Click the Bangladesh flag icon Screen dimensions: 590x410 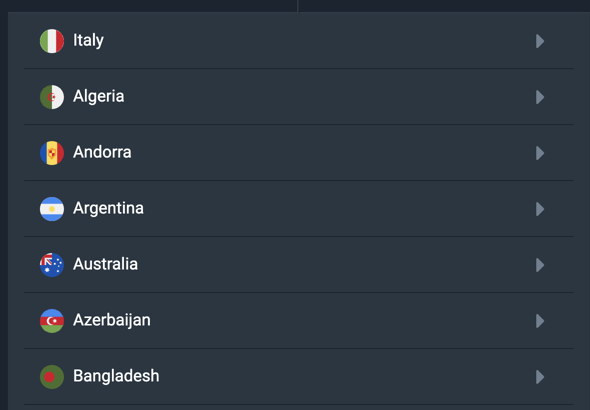click(x=52, y=377)
